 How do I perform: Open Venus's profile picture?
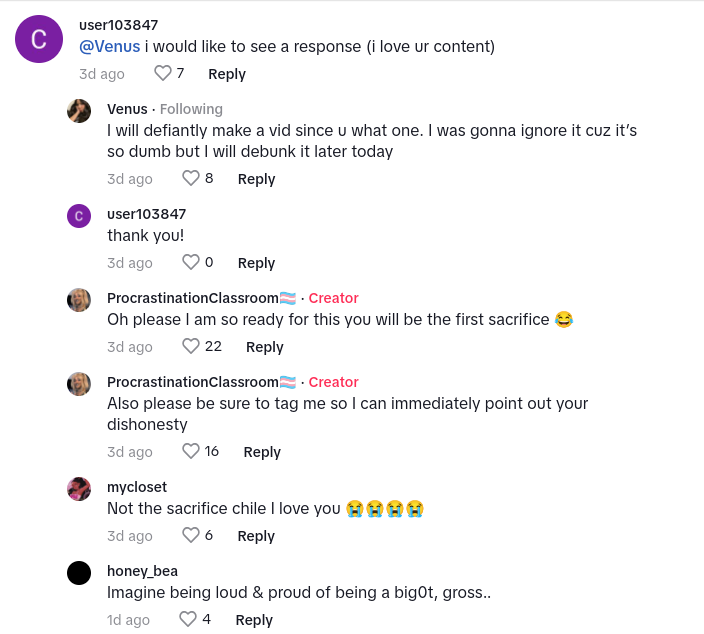click(79, 111)
